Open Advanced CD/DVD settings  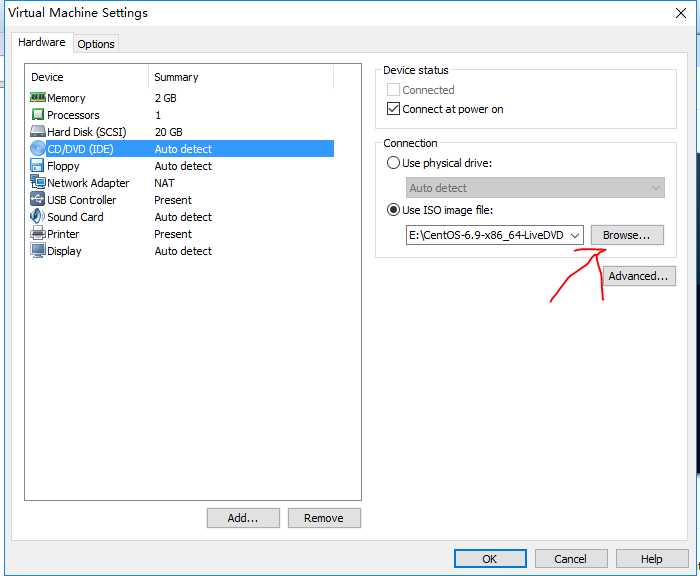[x=639, y=276]
